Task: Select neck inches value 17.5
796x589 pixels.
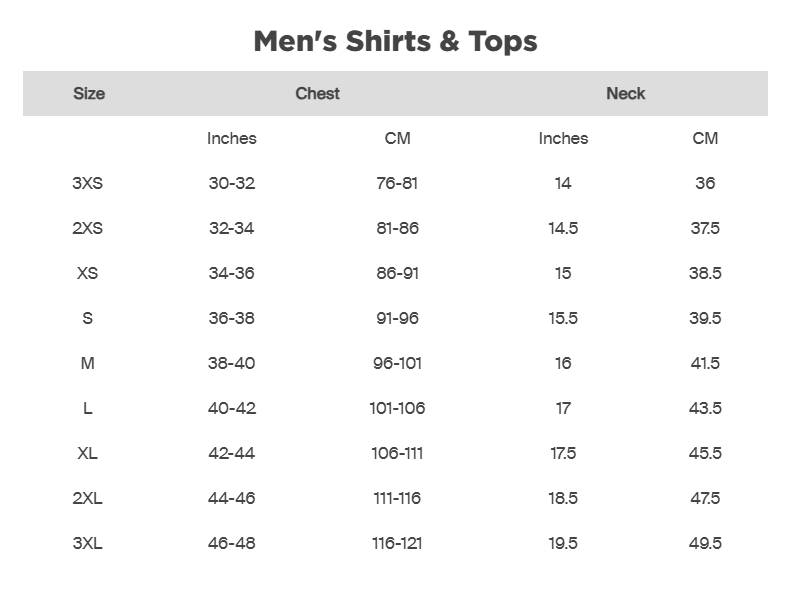Action: (563, 453)
